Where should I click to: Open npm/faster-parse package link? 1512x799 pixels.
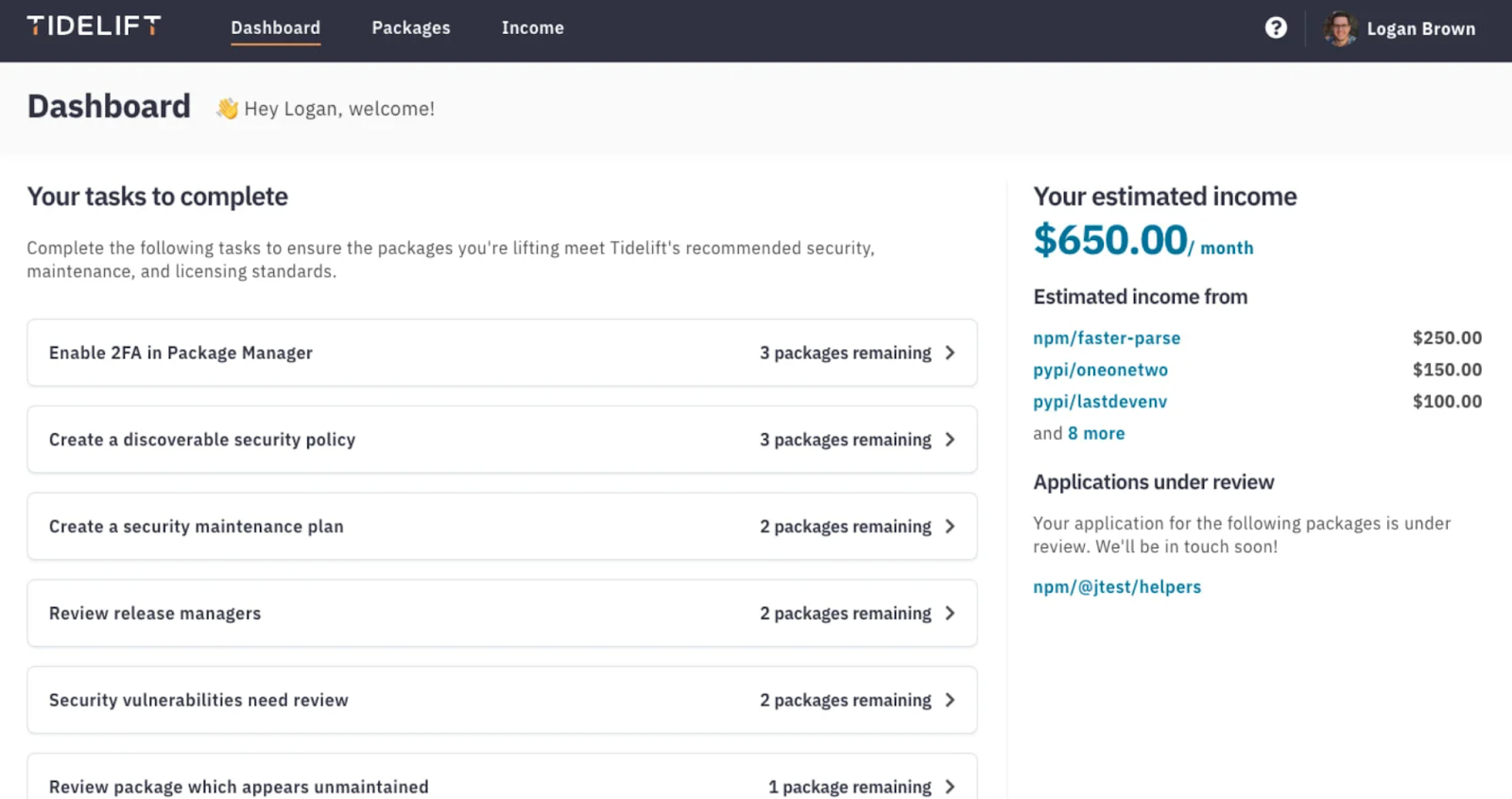(x=1107, y=338)
